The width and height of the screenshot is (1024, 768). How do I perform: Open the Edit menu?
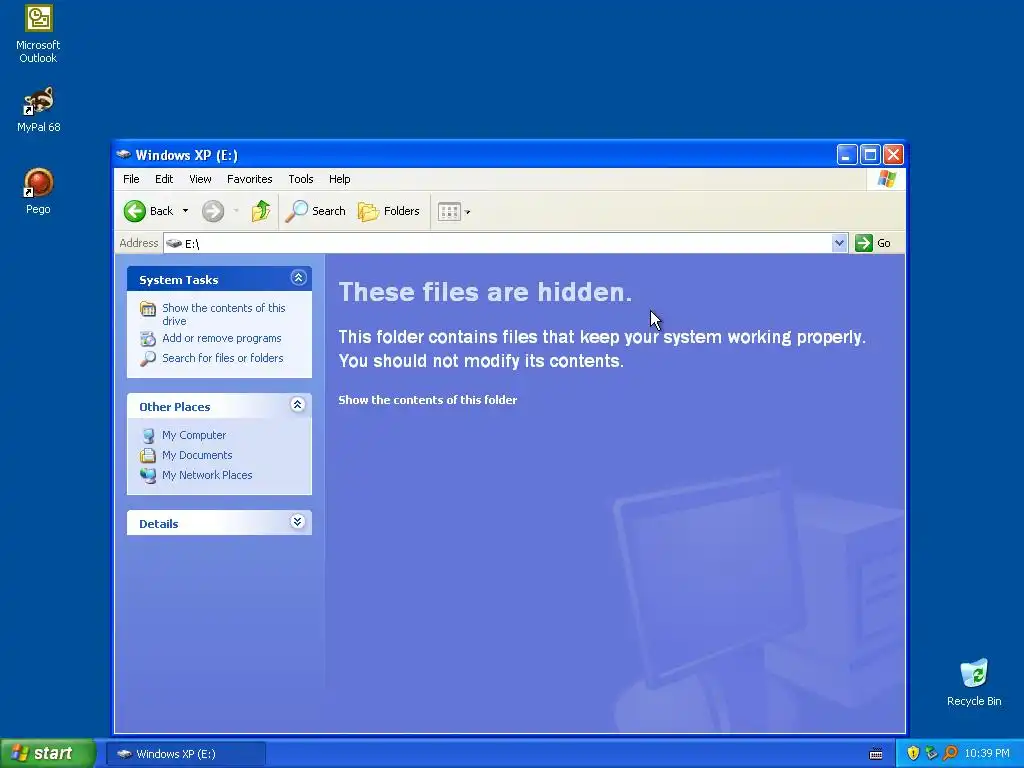(x=164, y=179)
